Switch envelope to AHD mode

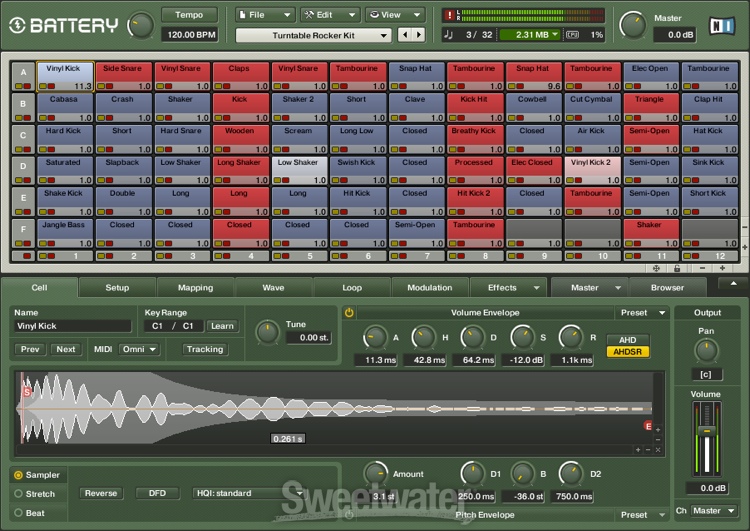point(628,340)
